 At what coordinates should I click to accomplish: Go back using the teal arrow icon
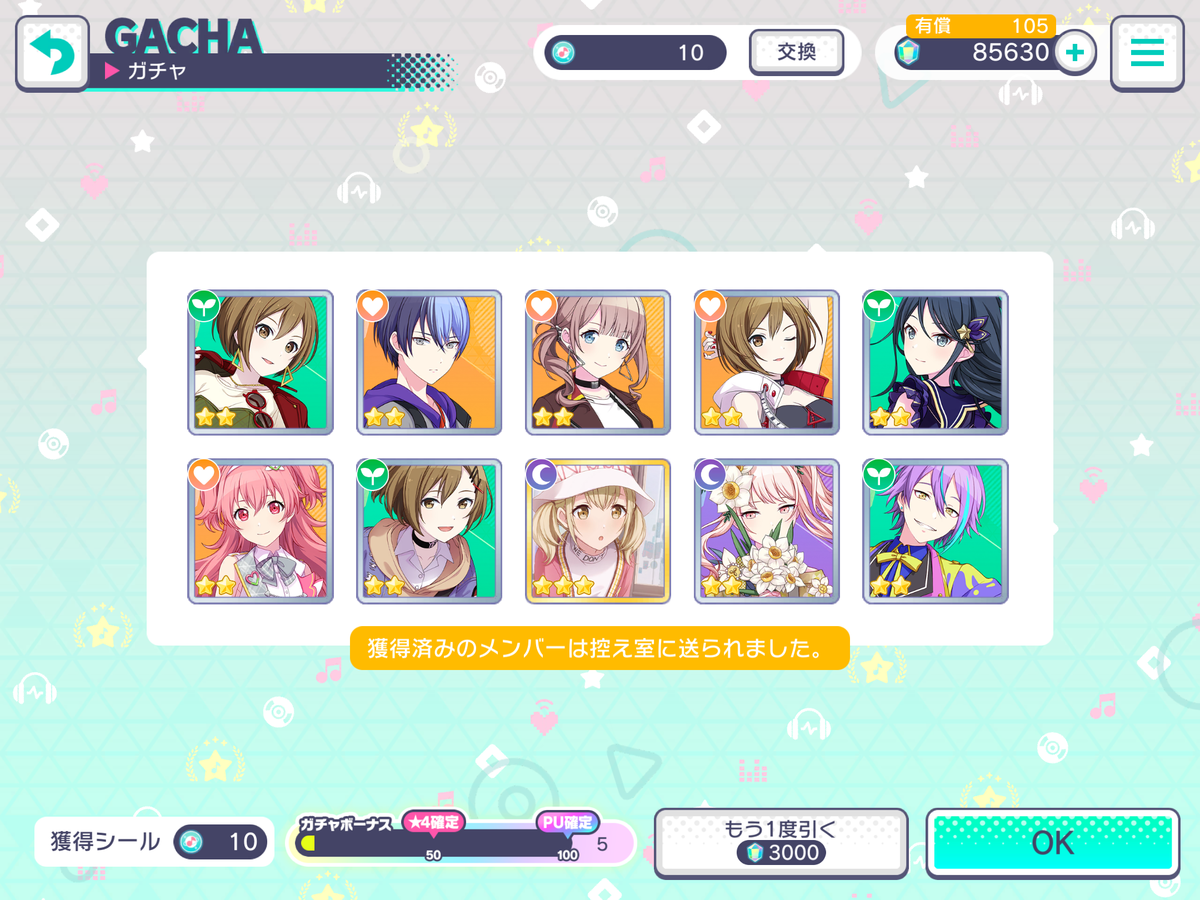tap(52, 52)
